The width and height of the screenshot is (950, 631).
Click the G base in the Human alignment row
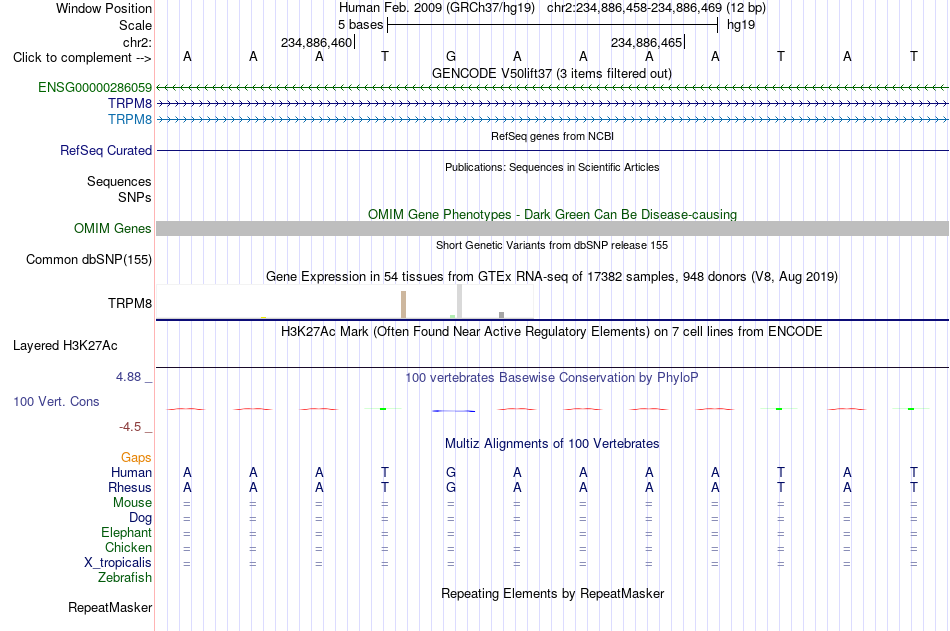[451, 472]
